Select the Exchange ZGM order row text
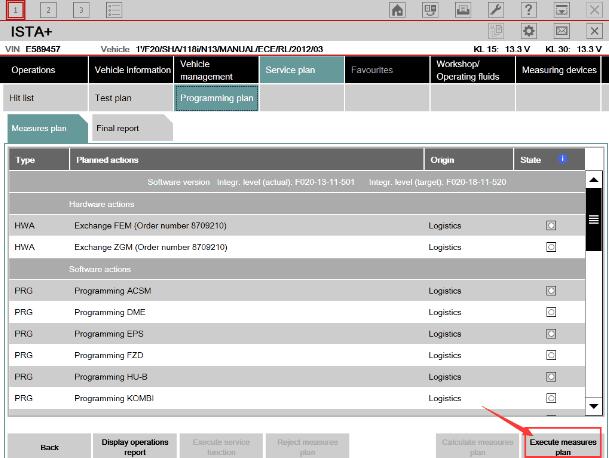 coord(151,247)
